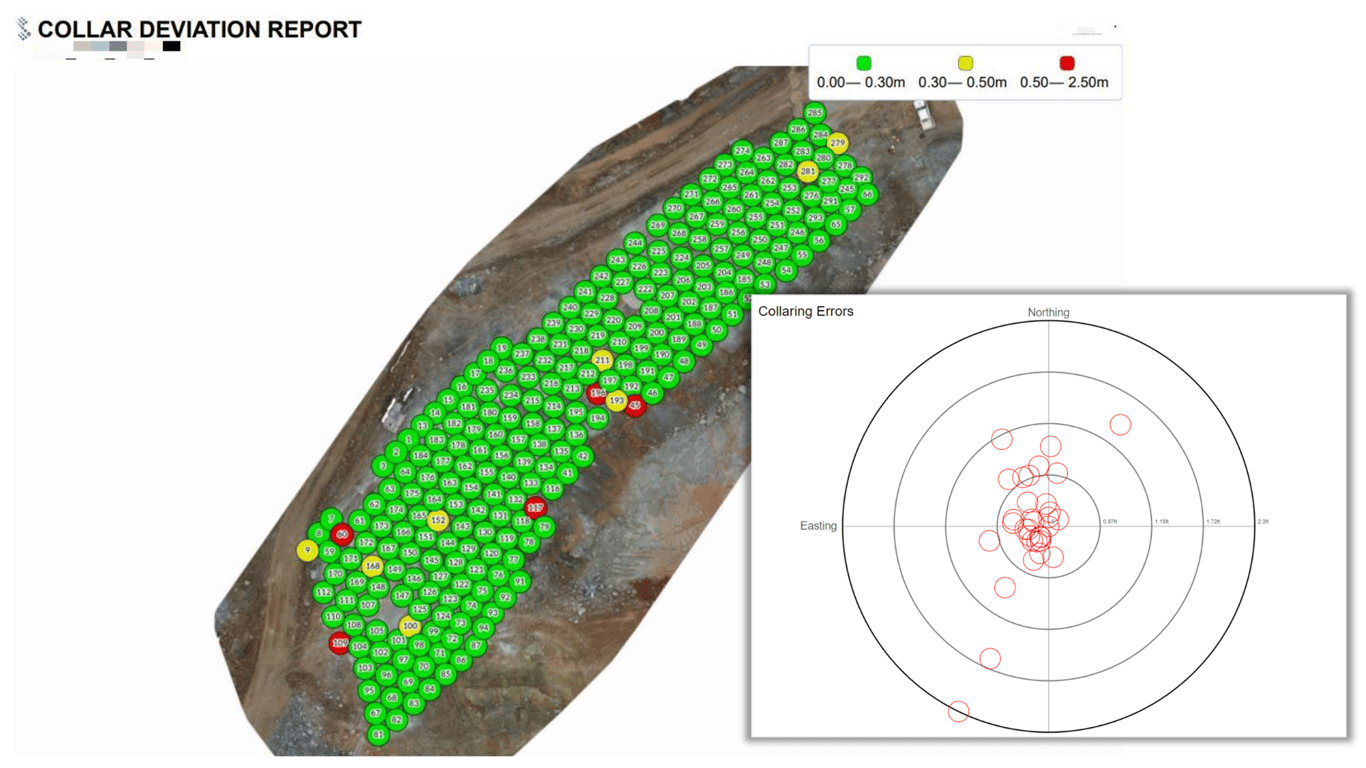
Task: Click the 'Easting' axis label
Action: [x=818, y=526]
